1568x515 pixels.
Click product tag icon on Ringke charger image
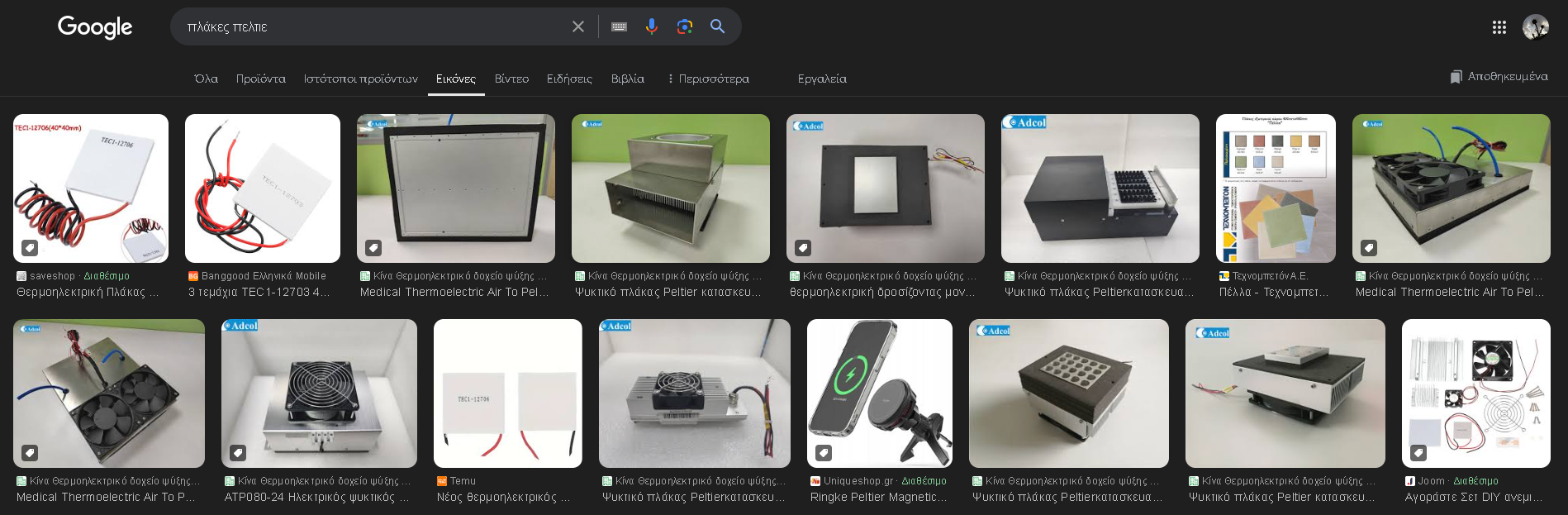824,453
